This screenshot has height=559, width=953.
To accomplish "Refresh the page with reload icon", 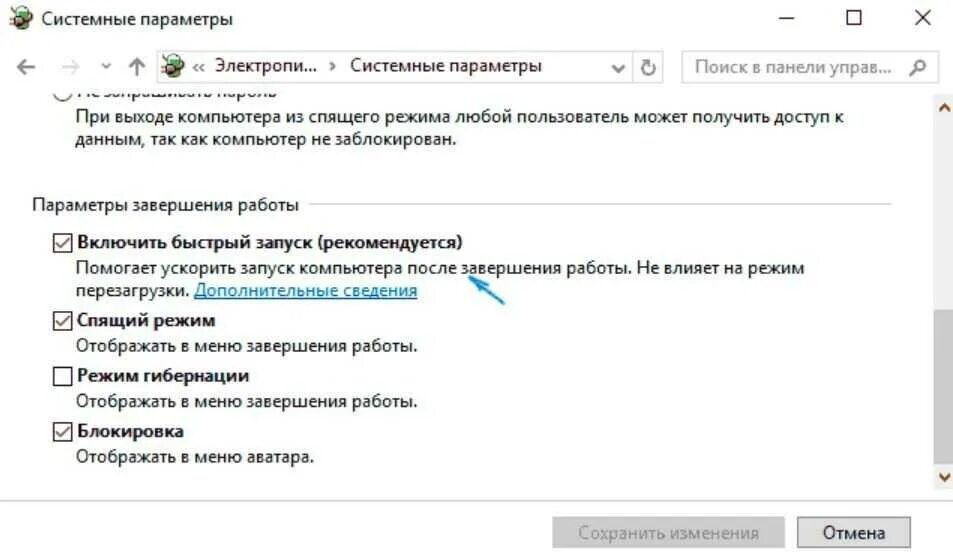I will click(648, 67).
